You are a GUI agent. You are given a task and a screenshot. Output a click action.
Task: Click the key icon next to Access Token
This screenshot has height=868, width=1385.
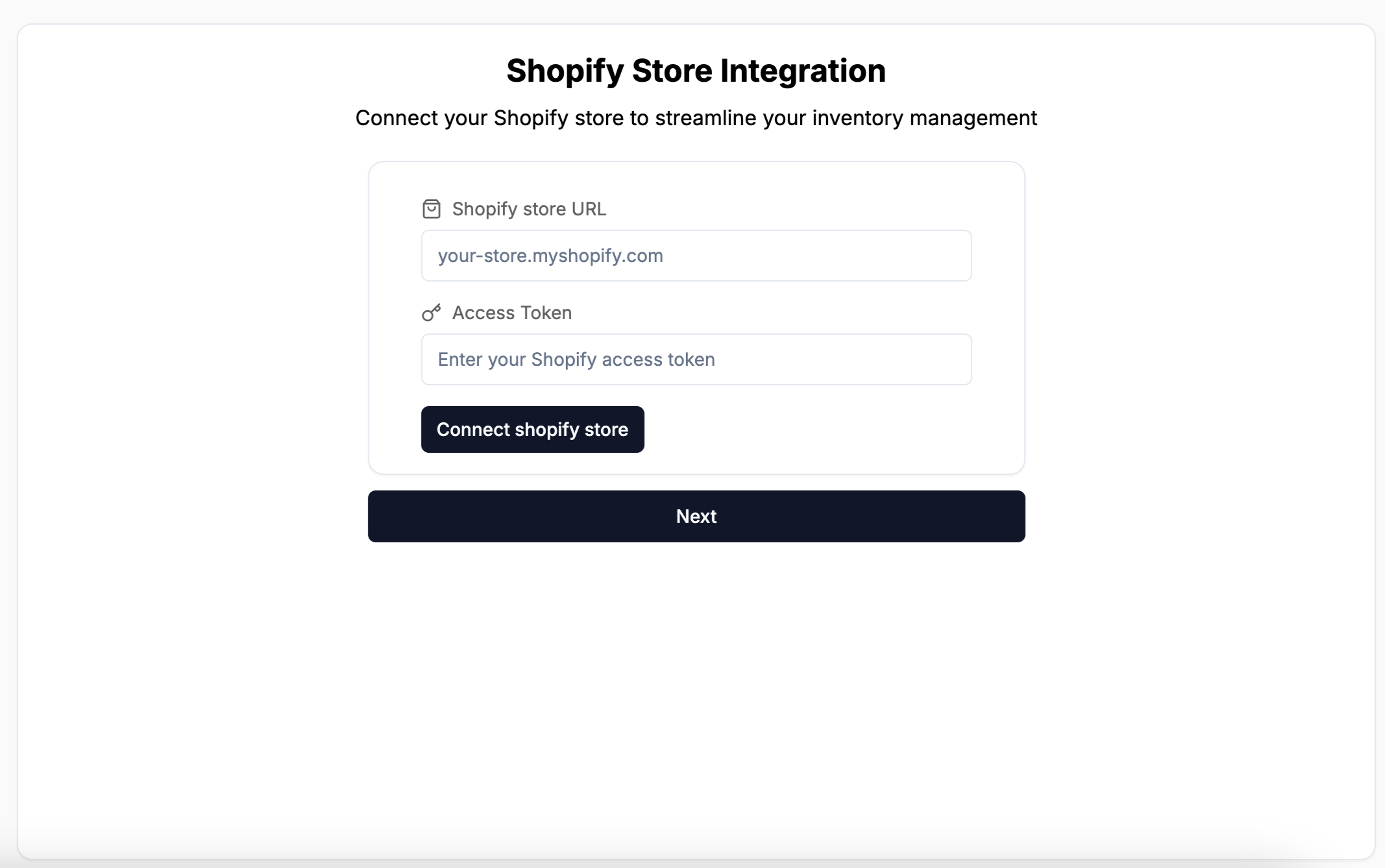click(432, 313)
